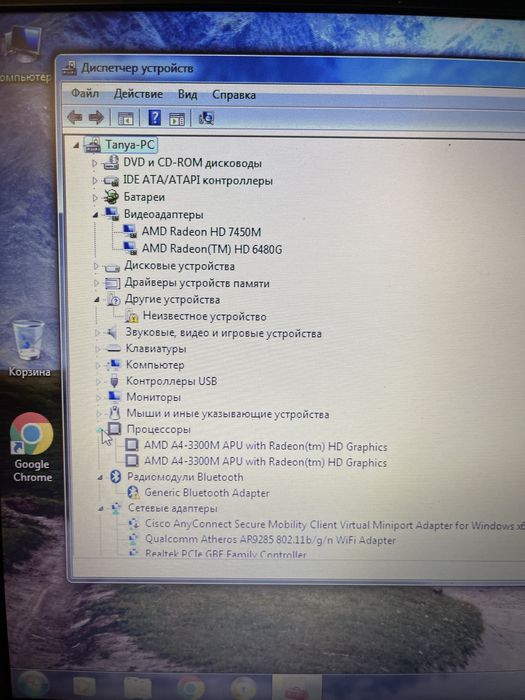Select AMD Radeon(TM) HD 6480G
Image resolution: width=525 pixels, height=700 pixels.
tap(212, 249)
